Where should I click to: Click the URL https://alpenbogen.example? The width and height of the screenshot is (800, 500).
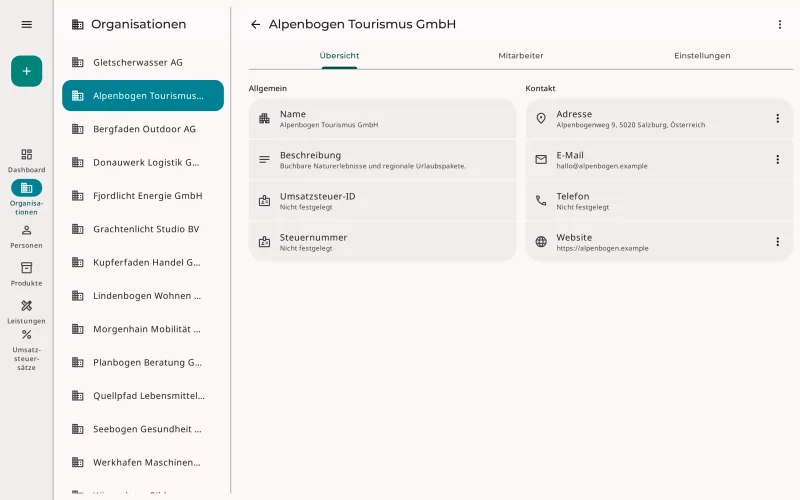(x=602, y=248)
